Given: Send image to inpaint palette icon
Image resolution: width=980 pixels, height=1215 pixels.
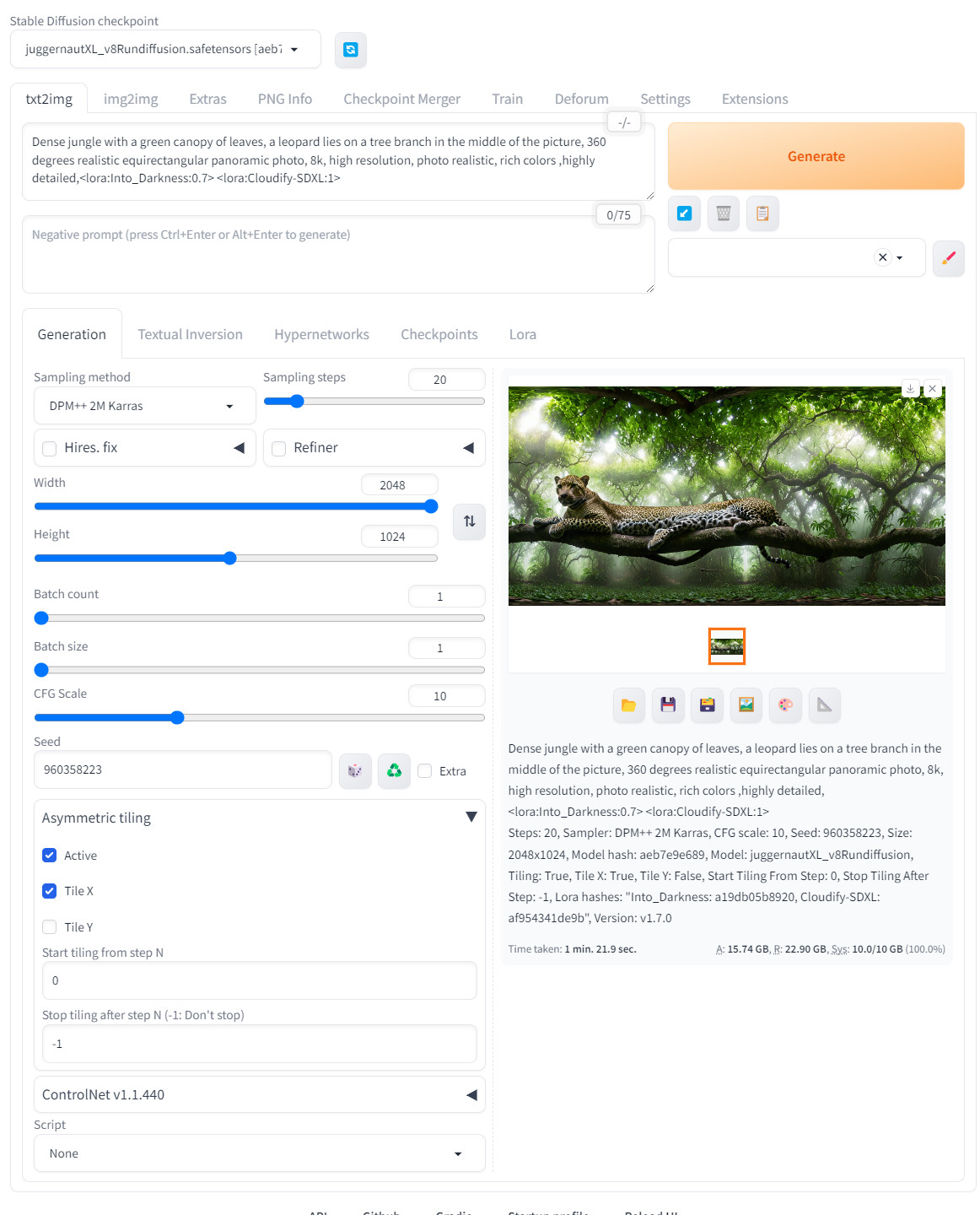Looking at the screenshot, I should [785, 705].
